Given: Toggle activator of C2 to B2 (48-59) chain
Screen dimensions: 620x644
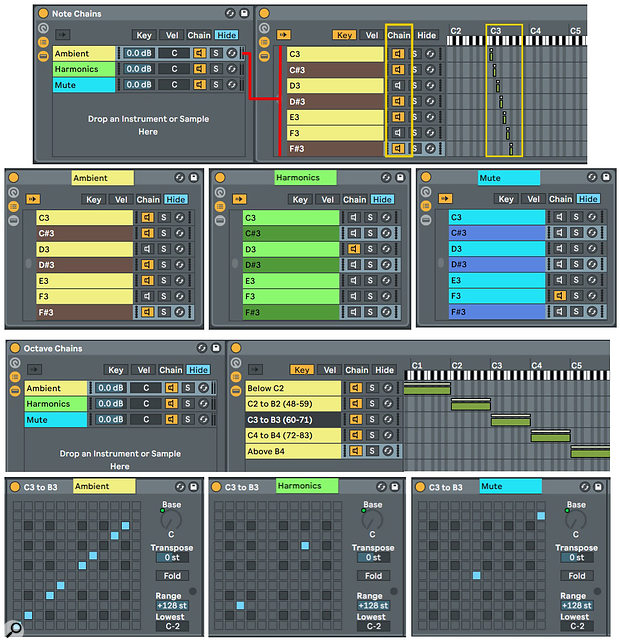Looking at the screenshot, I should [356, 404].
